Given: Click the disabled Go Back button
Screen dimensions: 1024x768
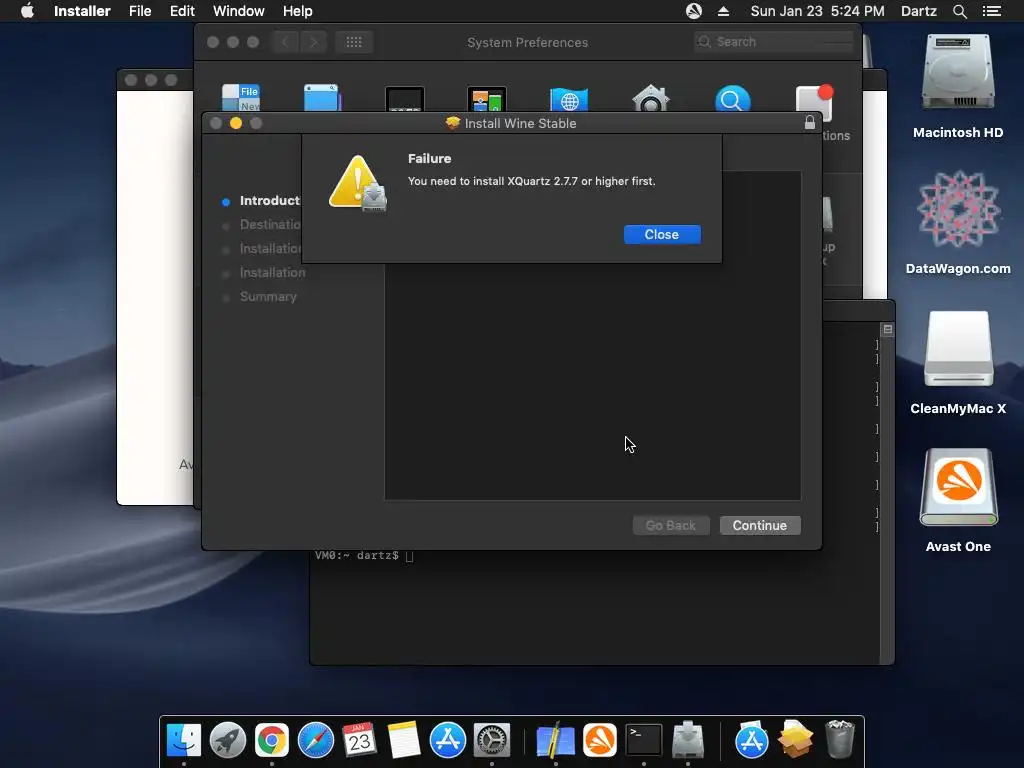Looking at the screenshot, I should 671,525.
